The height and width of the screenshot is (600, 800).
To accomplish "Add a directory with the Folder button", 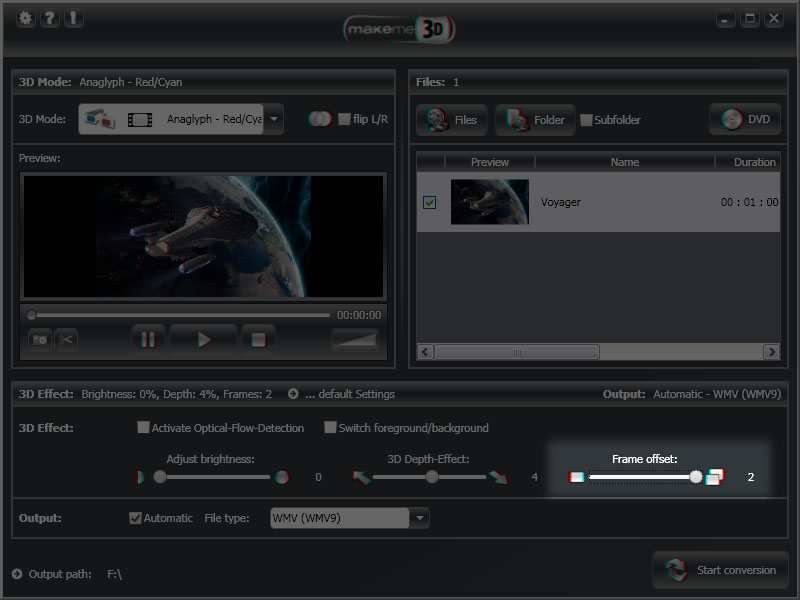I will (x=535, y=120).
